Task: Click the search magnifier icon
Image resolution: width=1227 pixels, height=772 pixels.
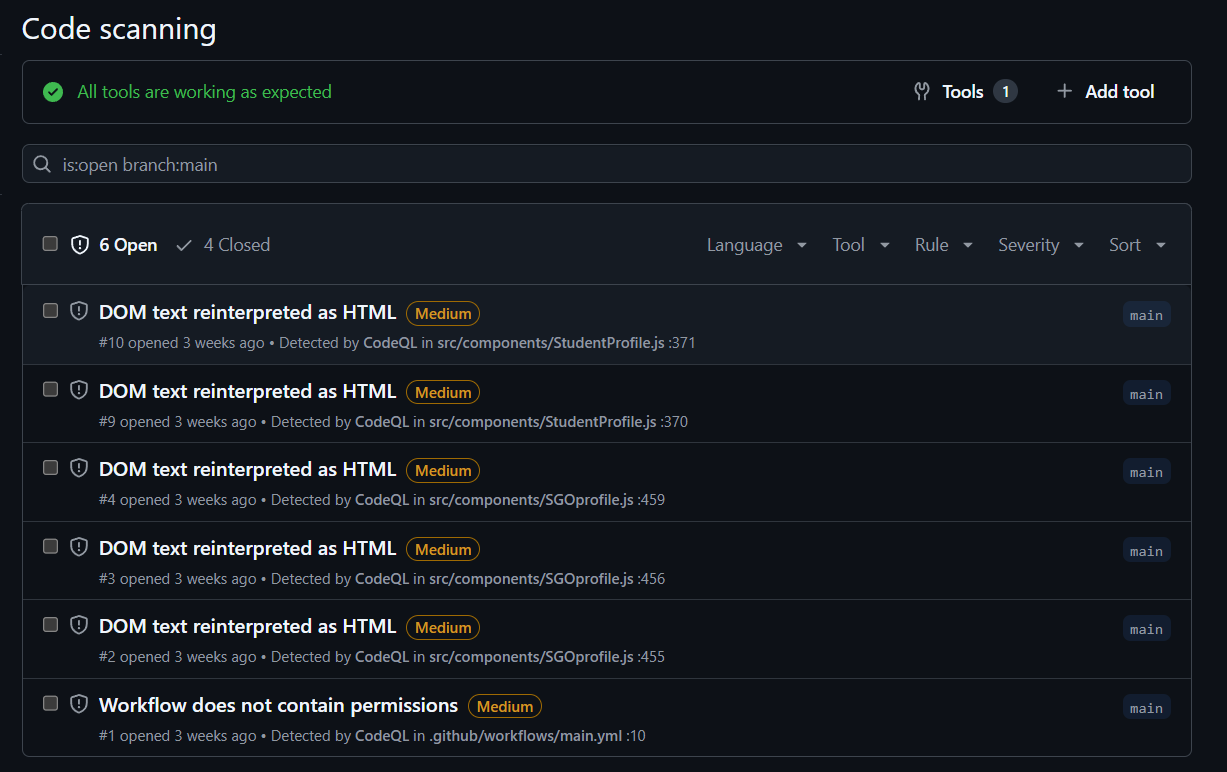Action: [x=42, y=164]
